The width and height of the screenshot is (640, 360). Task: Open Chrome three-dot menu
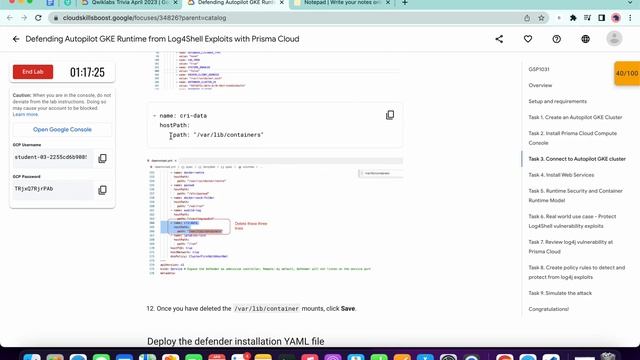click(630, 18)
